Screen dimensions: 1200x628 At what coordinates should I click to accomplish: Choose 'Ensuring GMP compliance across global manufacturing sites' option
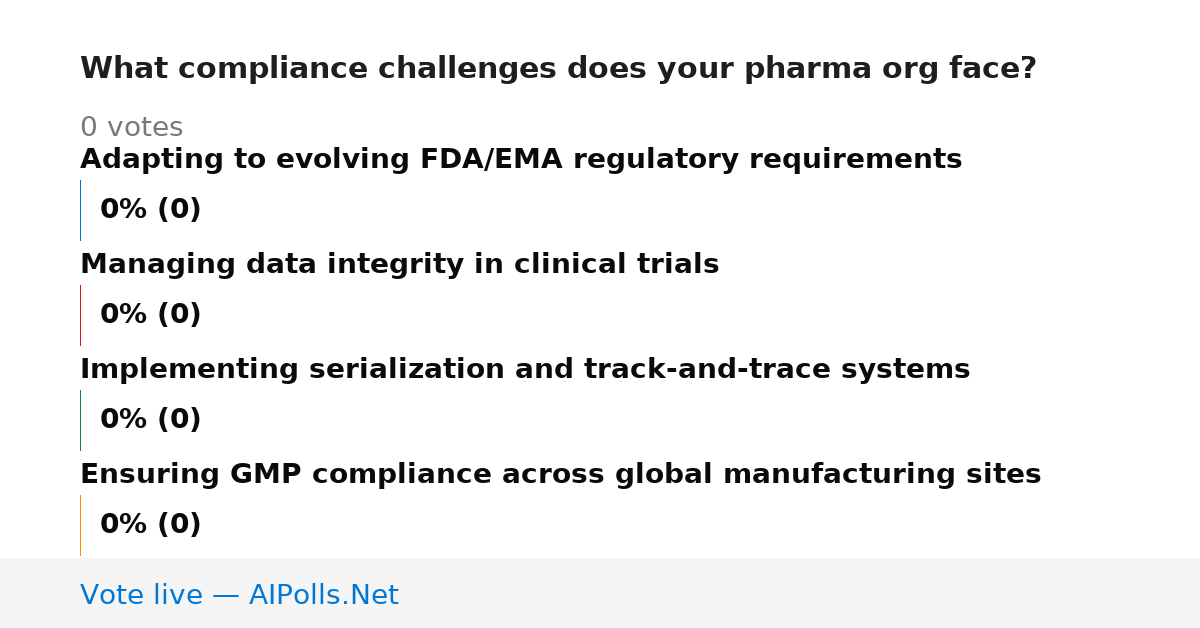560,474
